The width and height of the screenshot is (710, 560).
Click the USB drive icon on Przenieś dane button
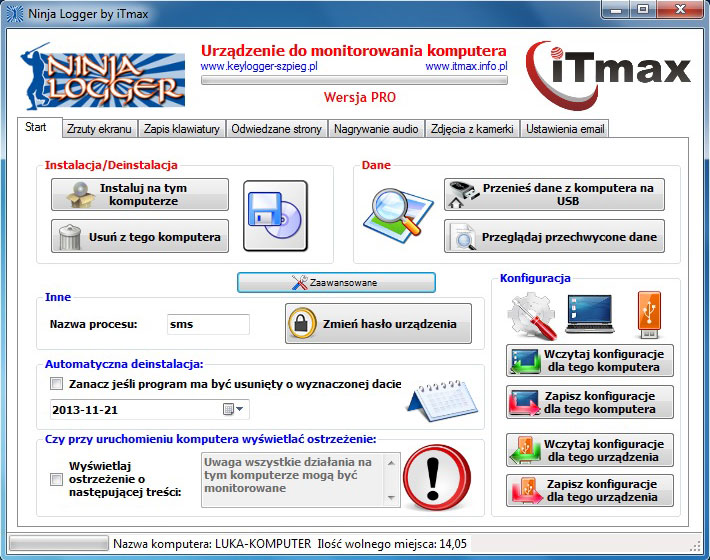463,195
